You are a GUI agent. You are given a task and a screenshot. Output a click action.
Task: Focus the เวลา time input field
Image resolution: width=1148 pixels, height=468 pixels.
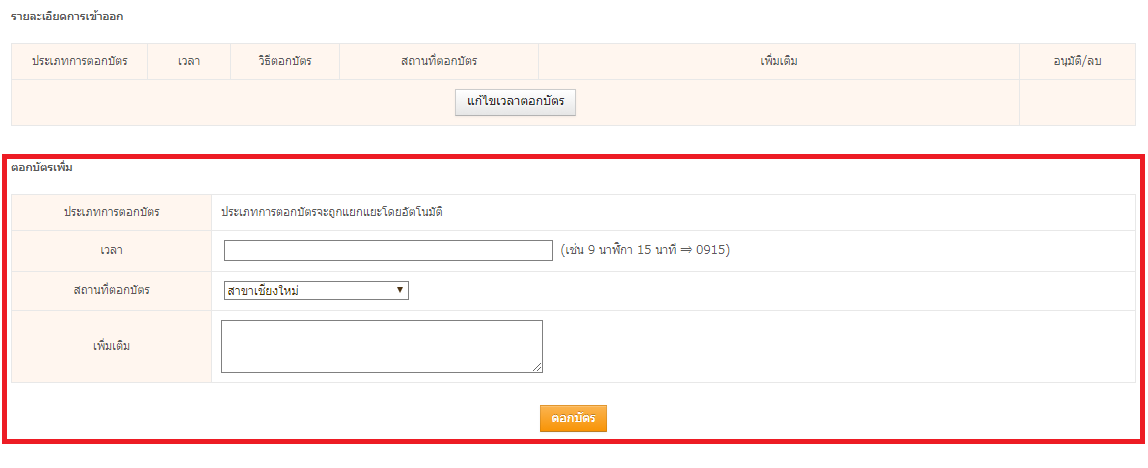pos(388,250)
